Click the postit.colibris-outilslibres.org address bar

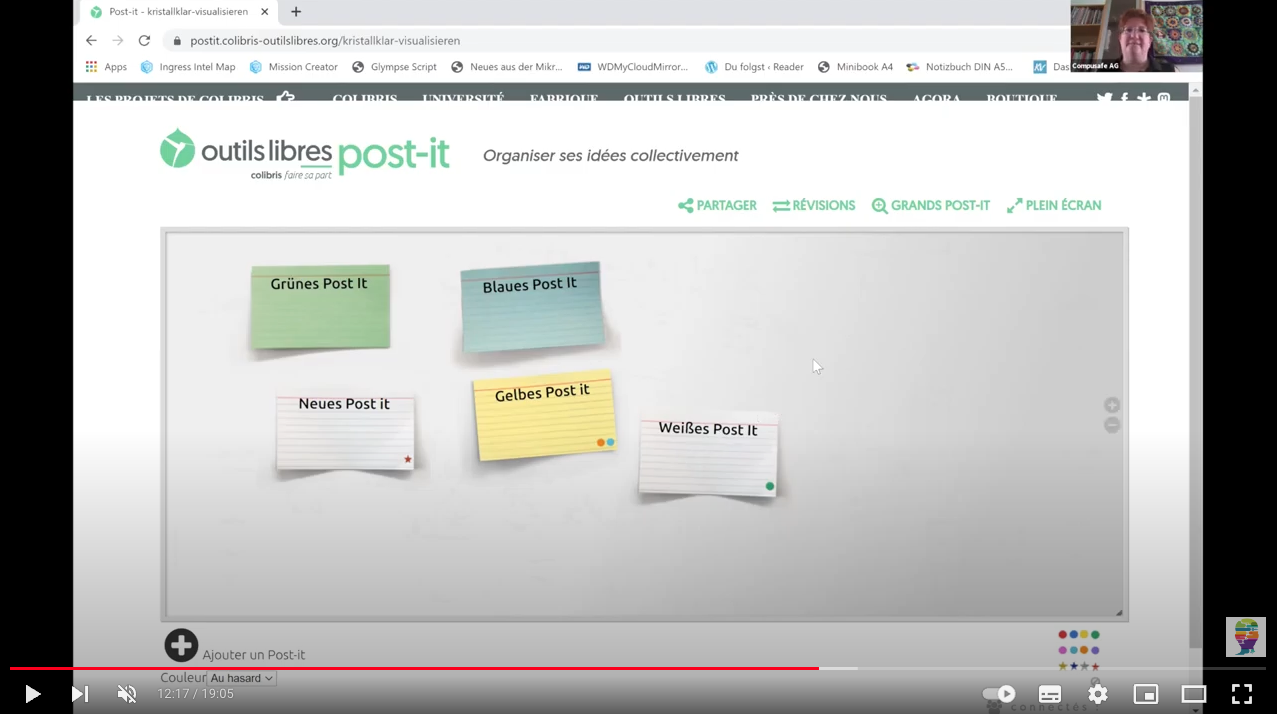coord(325,41)
